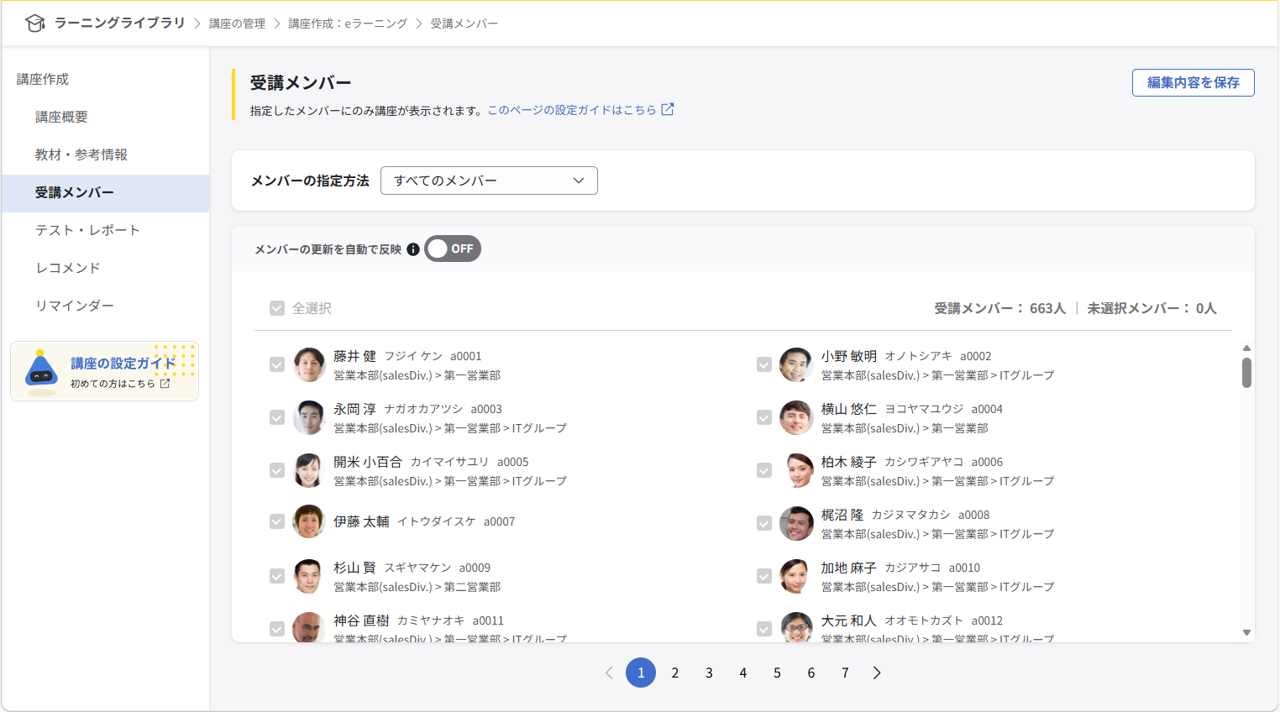Click ラーニングライブラリ title in header
This screenshot has width=1280, height=712.
(120, 23)
